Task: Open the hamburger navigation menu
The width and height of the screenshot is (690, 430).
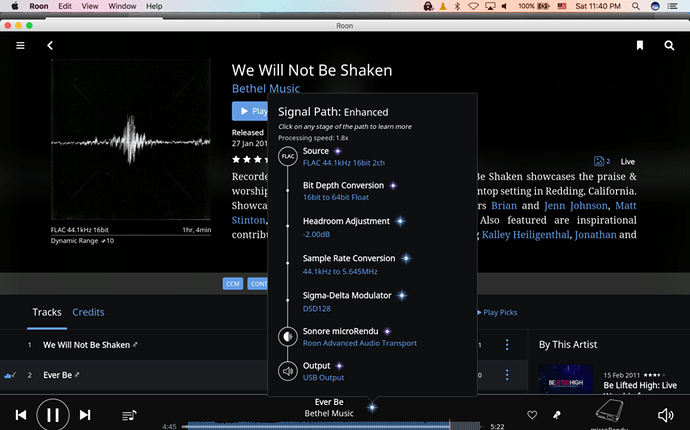Action: coord(20,45)
